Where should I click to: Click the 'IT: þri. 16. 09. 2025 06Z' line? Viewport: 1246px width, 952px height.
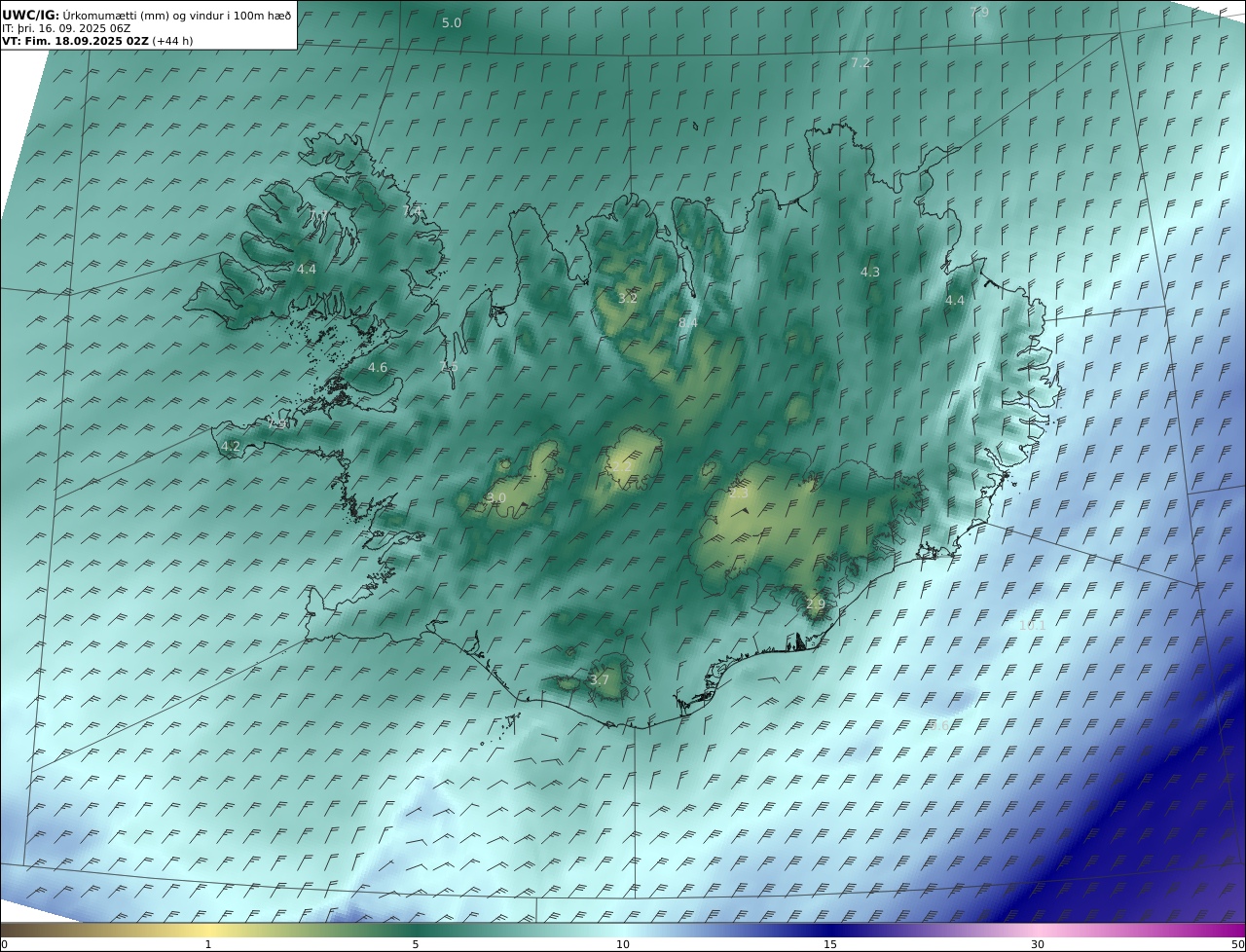coord(66,28)
